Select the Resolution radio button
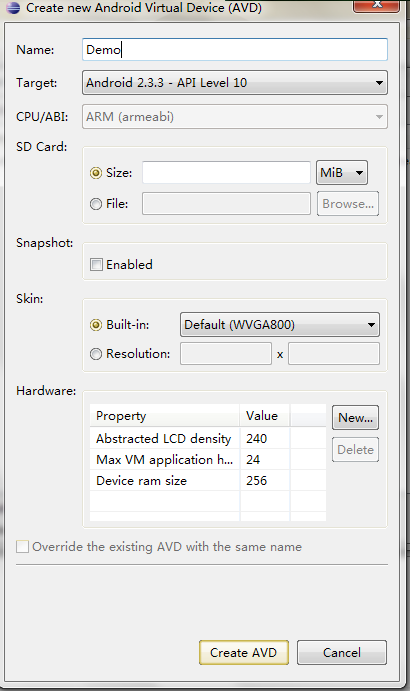The image size is (410, 691). click(96, 354)
